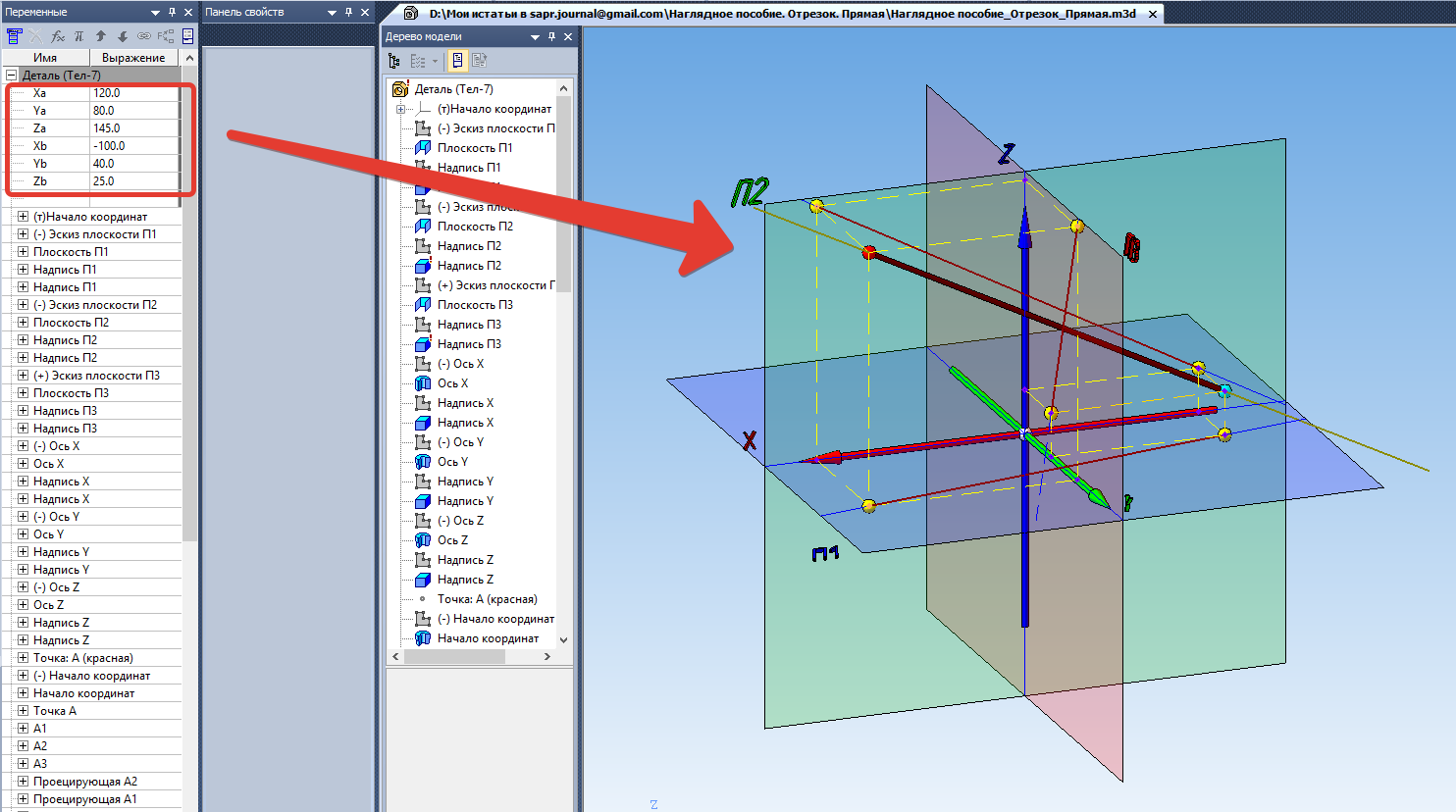Open the composition dropdown arrow in Дерево модели toolbar
The height and width of the screenshot is (812, 1456).
(435, 61)
